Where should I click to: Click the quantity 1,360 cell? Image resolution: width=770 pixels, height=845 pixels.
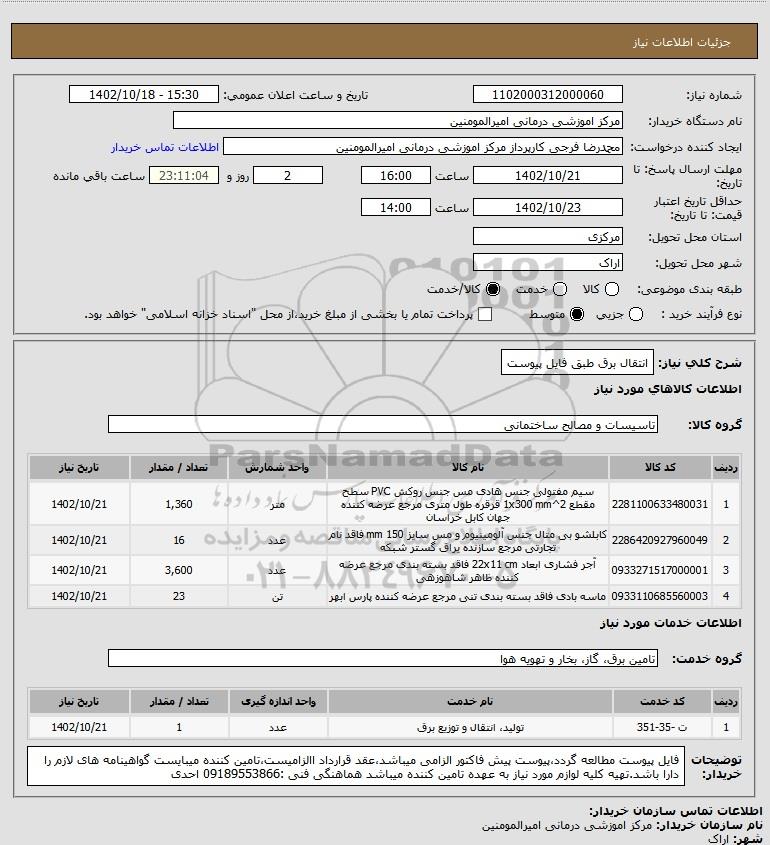pyautogui.click(x=179, y=504)
